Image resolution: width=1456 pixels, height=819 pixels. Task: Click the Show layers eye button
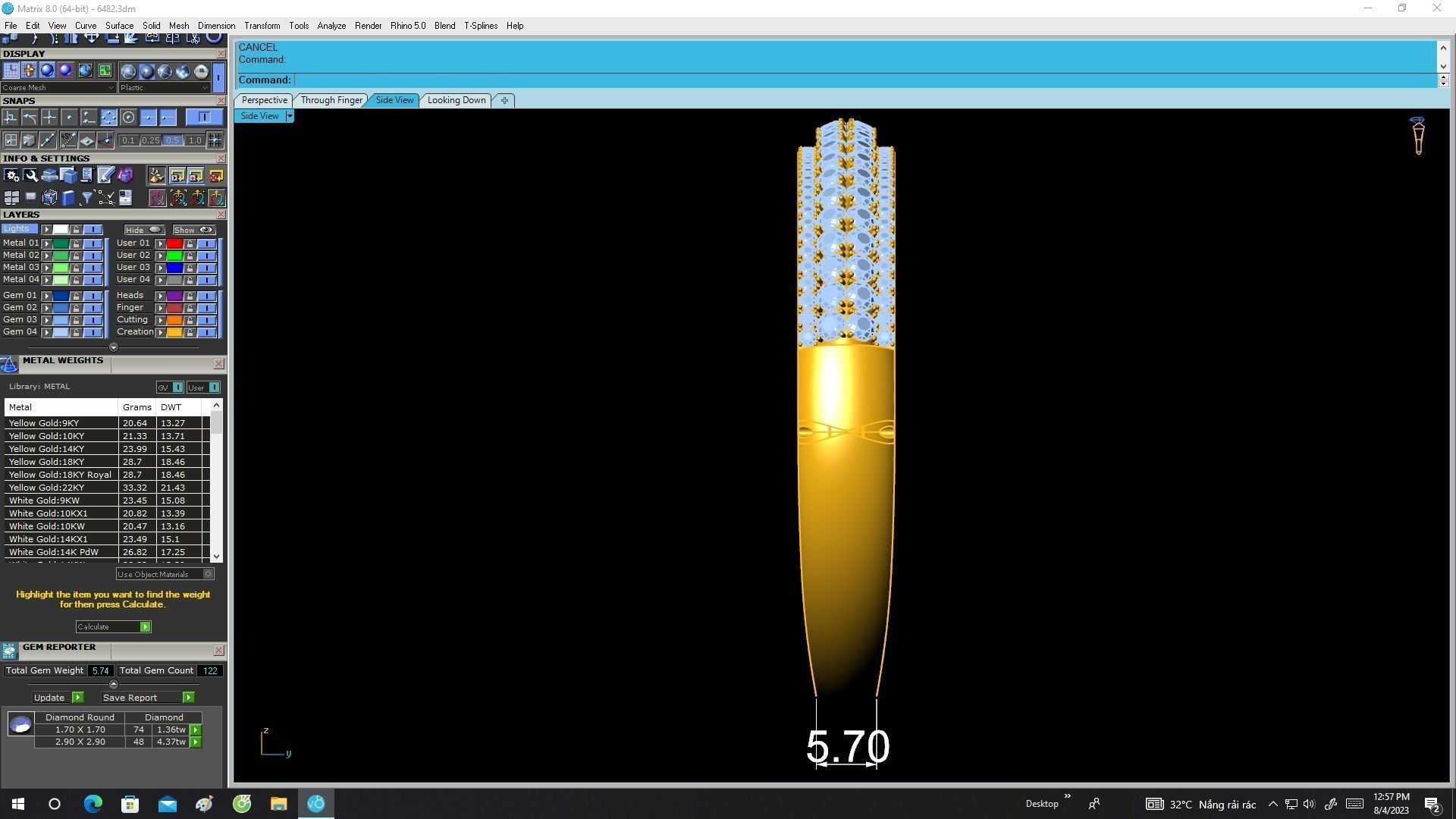click(194, 230)
